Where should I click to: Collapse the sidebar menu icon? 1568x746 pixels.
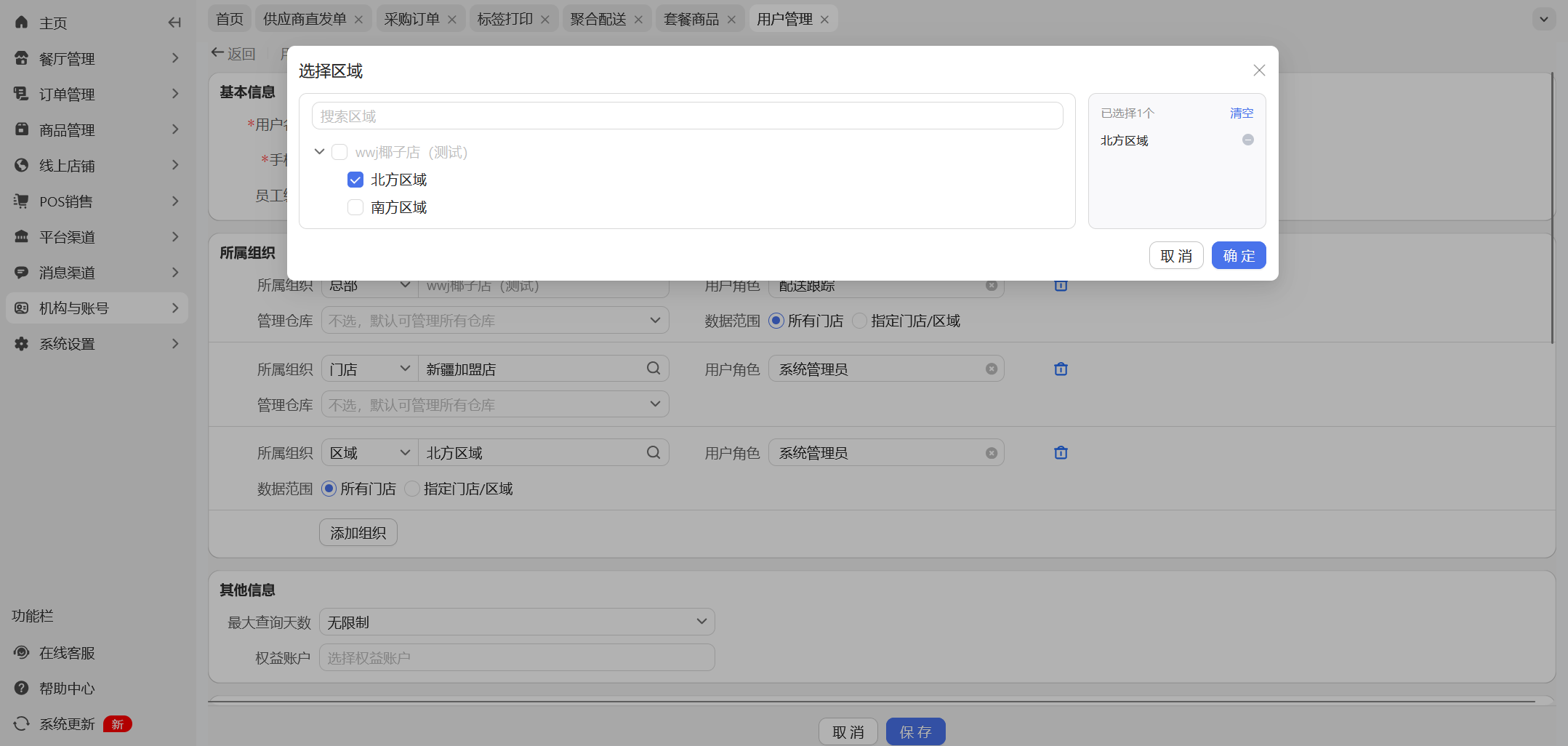[x=174, y=23]
